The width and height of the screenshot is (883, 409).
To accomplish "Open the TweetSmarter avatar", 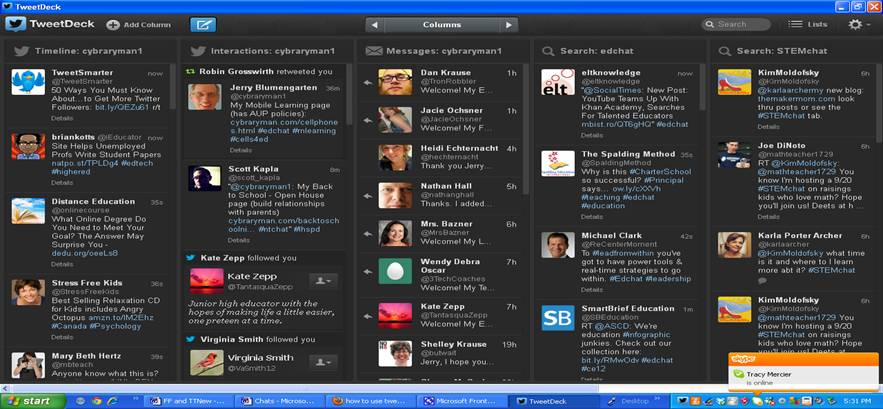I will point(28,82).
